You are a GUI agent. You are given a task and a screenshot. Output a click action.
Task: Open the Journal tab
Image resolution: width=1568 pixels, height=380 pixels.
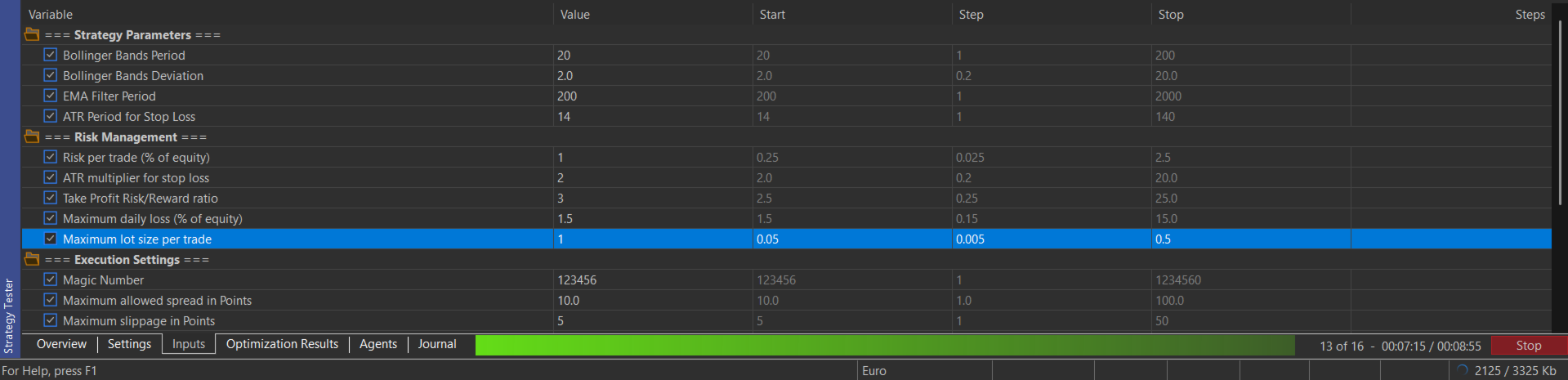click(x=437, y=344)
